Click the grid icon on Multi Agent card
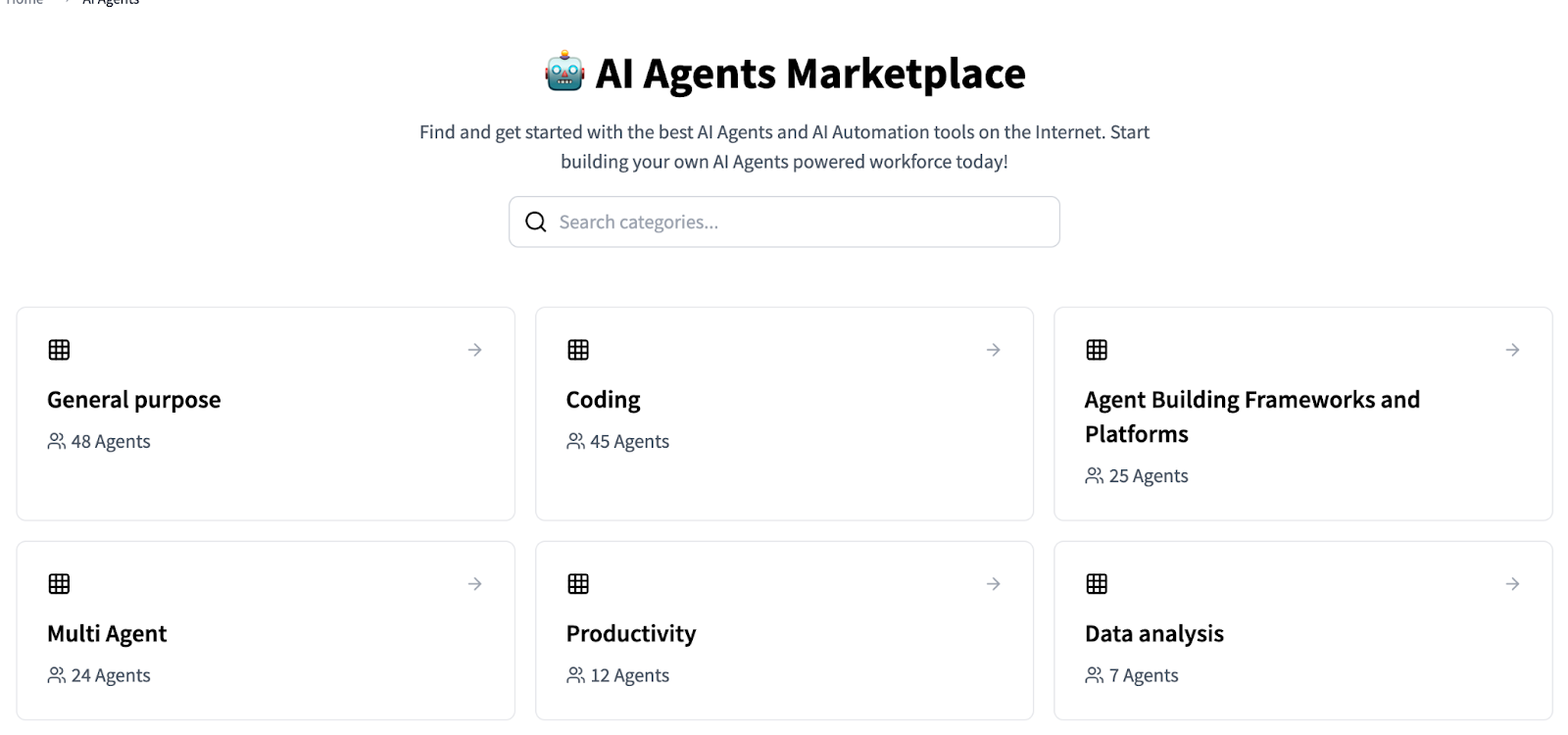The width and height of the screenshot is (1568, 735). pos(59,584)
